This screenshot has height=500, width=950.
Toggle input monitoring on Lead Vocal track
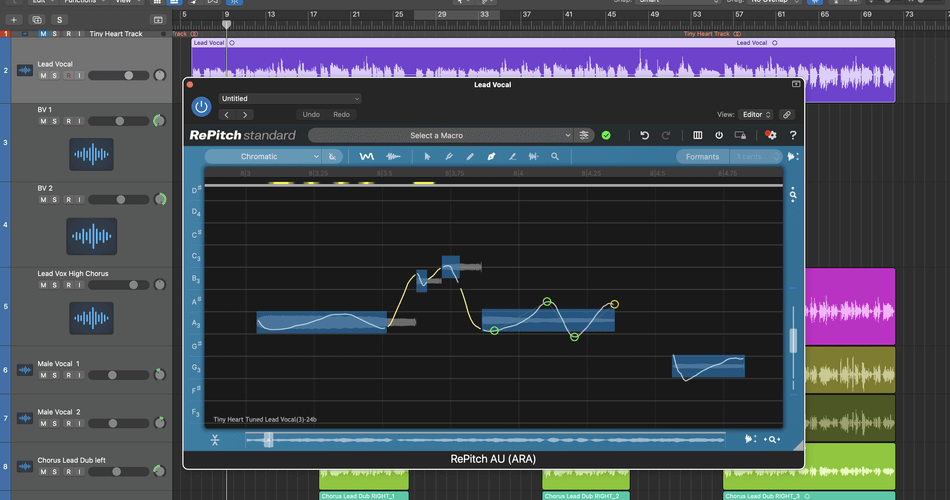point(79,76)
